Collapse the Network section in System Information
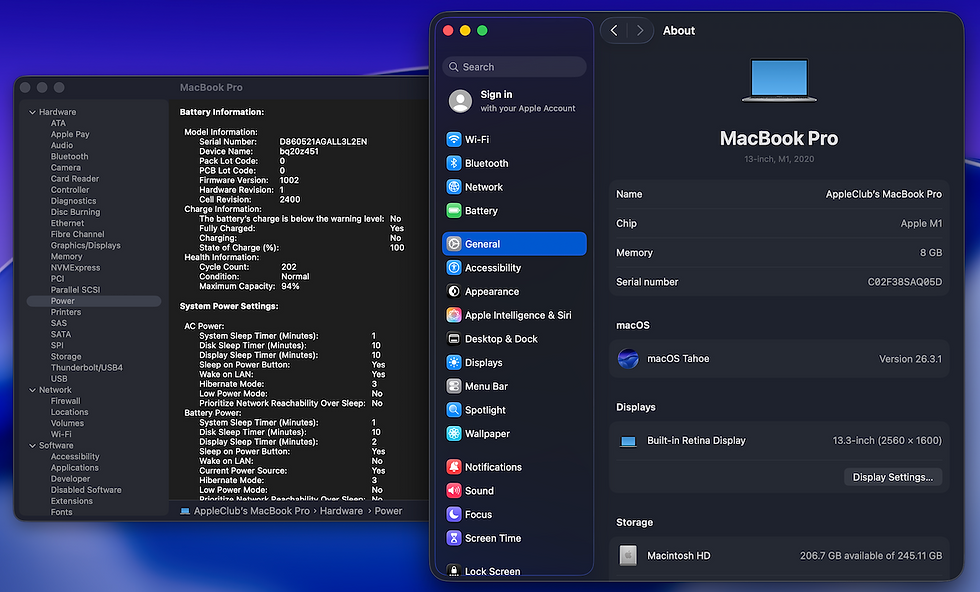Image resolution: width=980 pixels, height=592 pixels. tap(32, 390)
